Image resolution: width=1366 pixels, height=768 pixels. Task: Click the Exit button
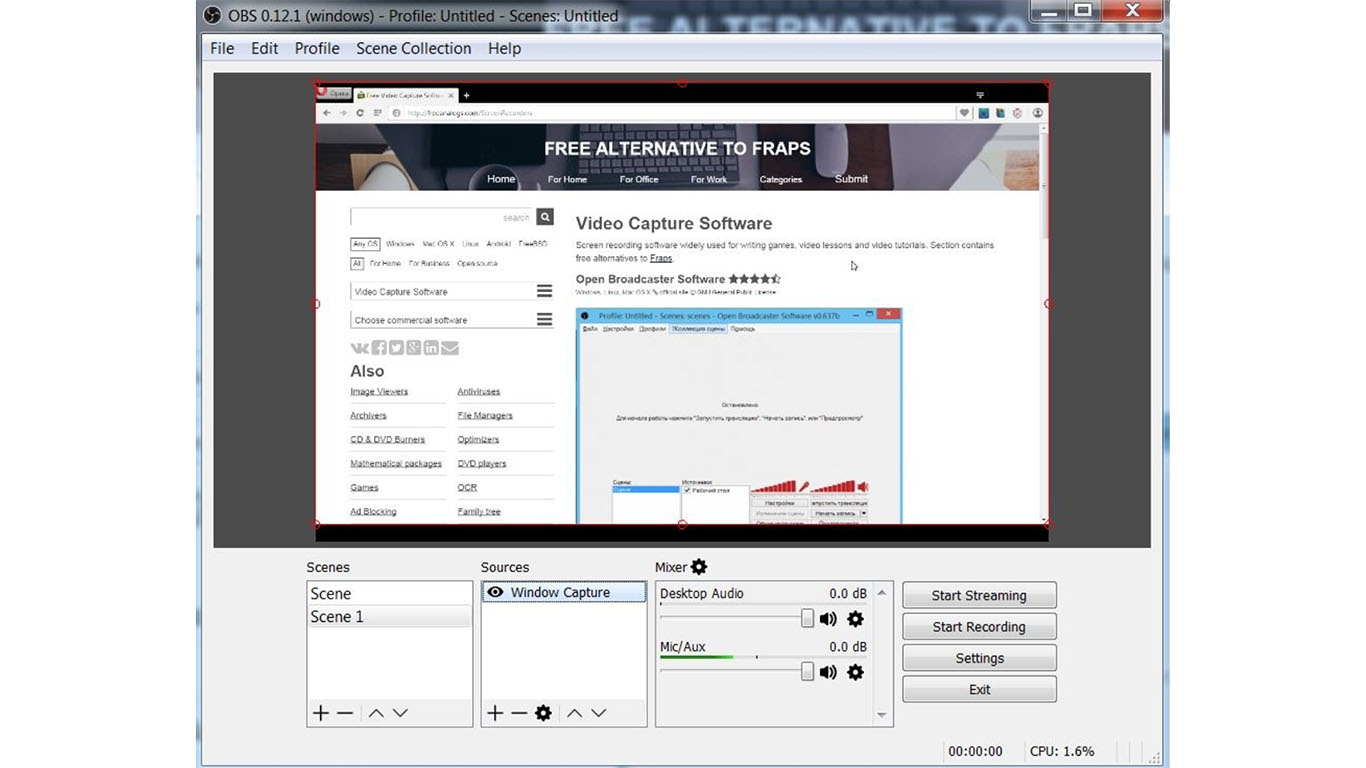click(x=979, y=690)
